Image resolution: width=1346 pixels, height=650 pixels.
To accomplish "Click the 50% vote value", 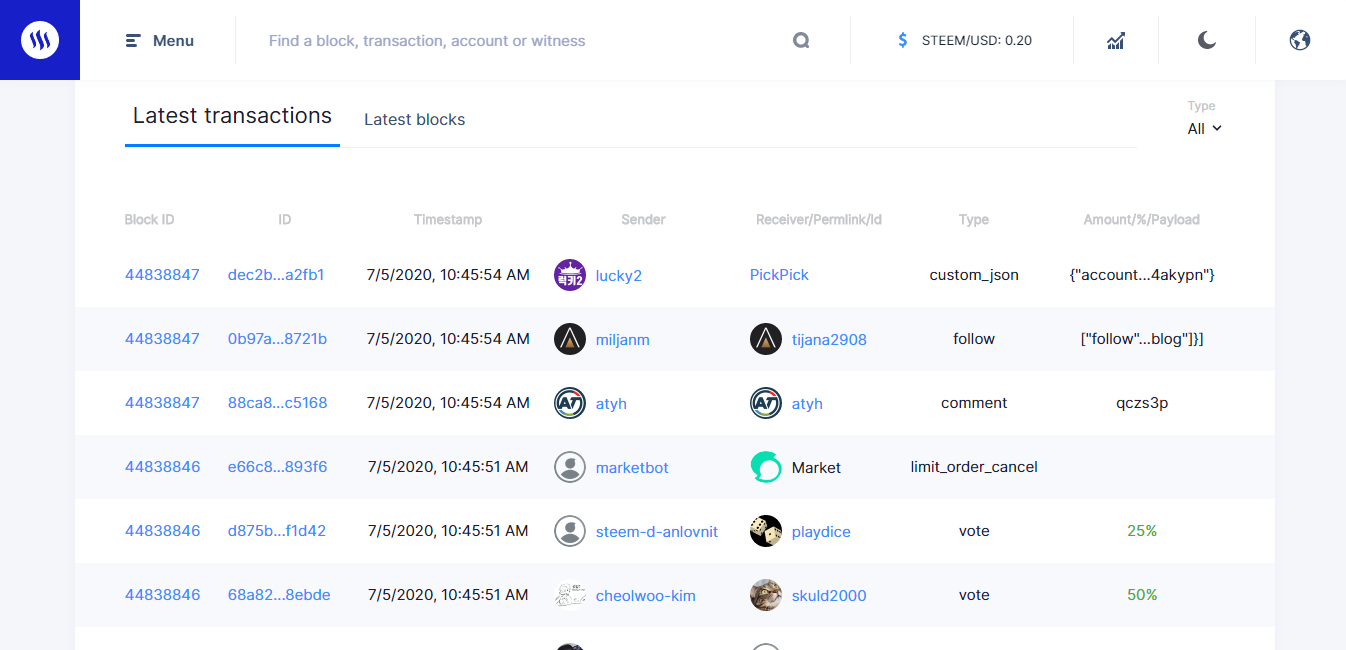I will (x=1142, y=595).
